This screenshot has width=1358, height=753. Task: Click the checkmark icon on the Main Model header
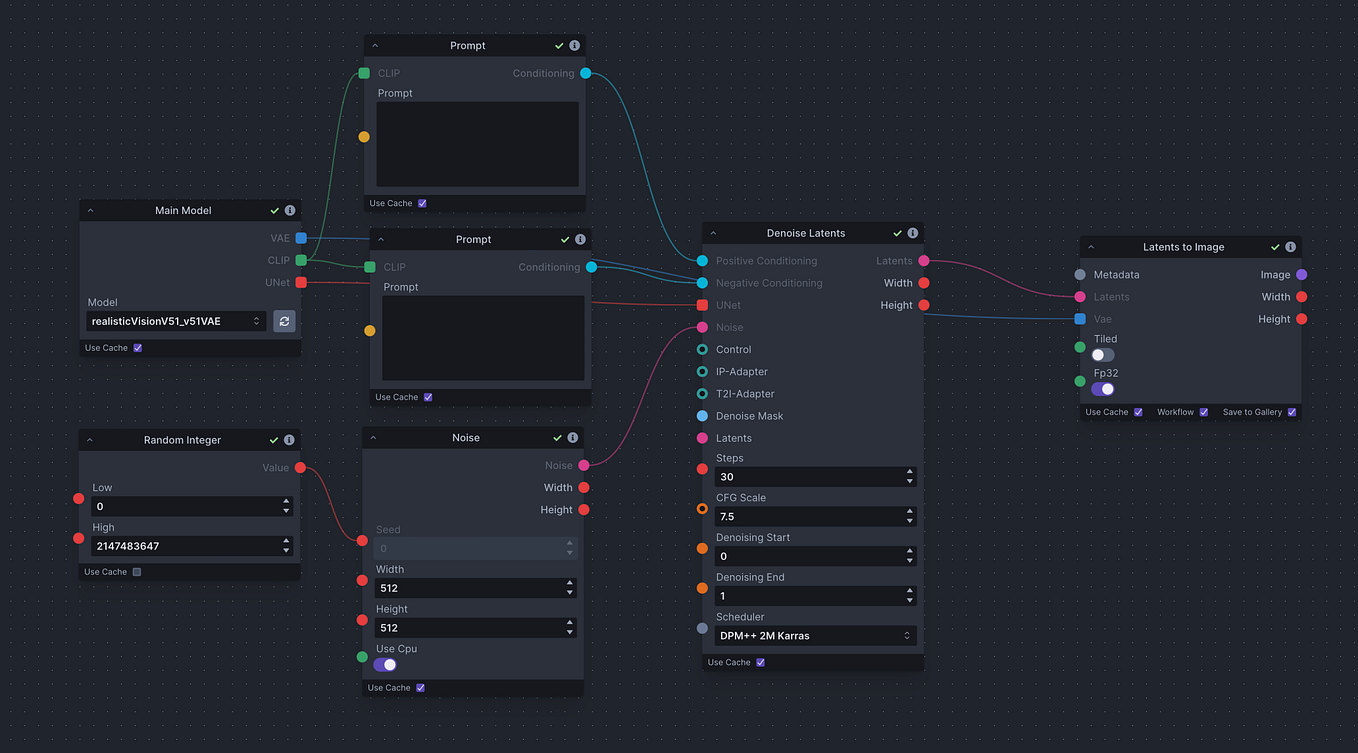275,210
